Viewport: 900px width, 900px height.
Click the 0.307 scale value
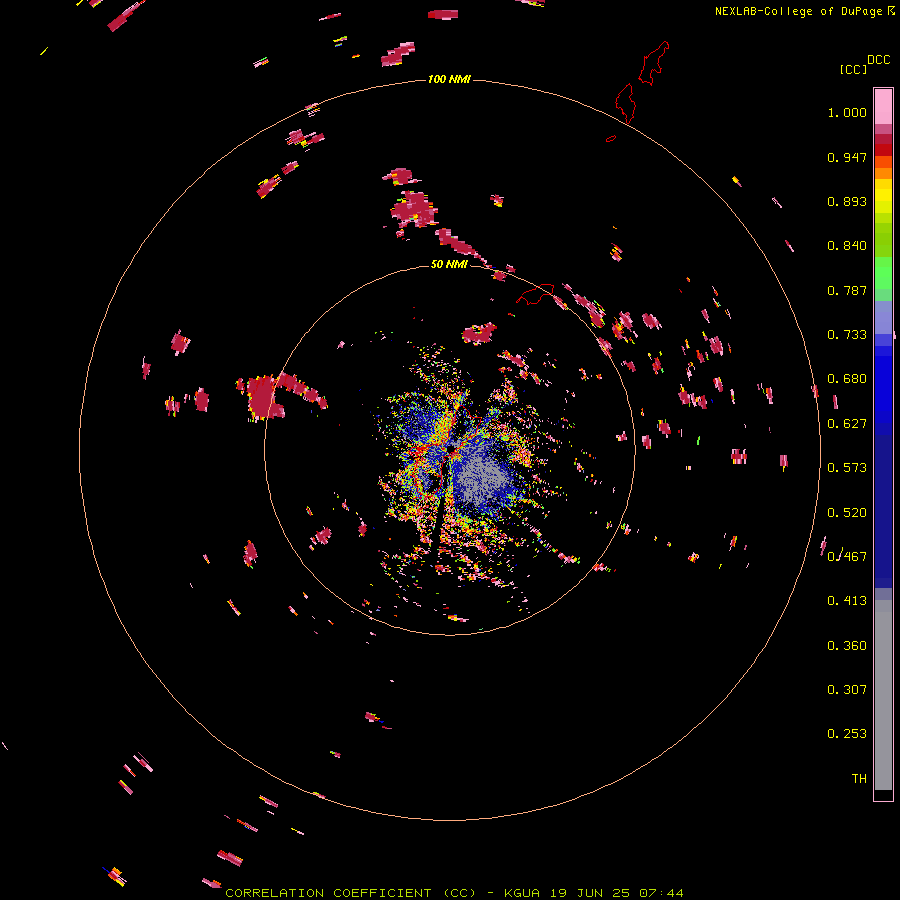[x=847, y=690]
